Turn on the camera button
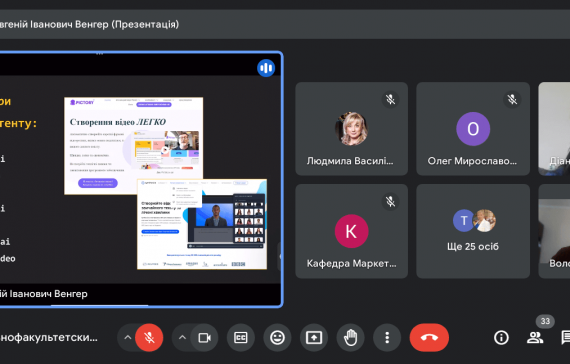This screenshot has width=570, height=364. pyautogui.click(x=204, y=338)
